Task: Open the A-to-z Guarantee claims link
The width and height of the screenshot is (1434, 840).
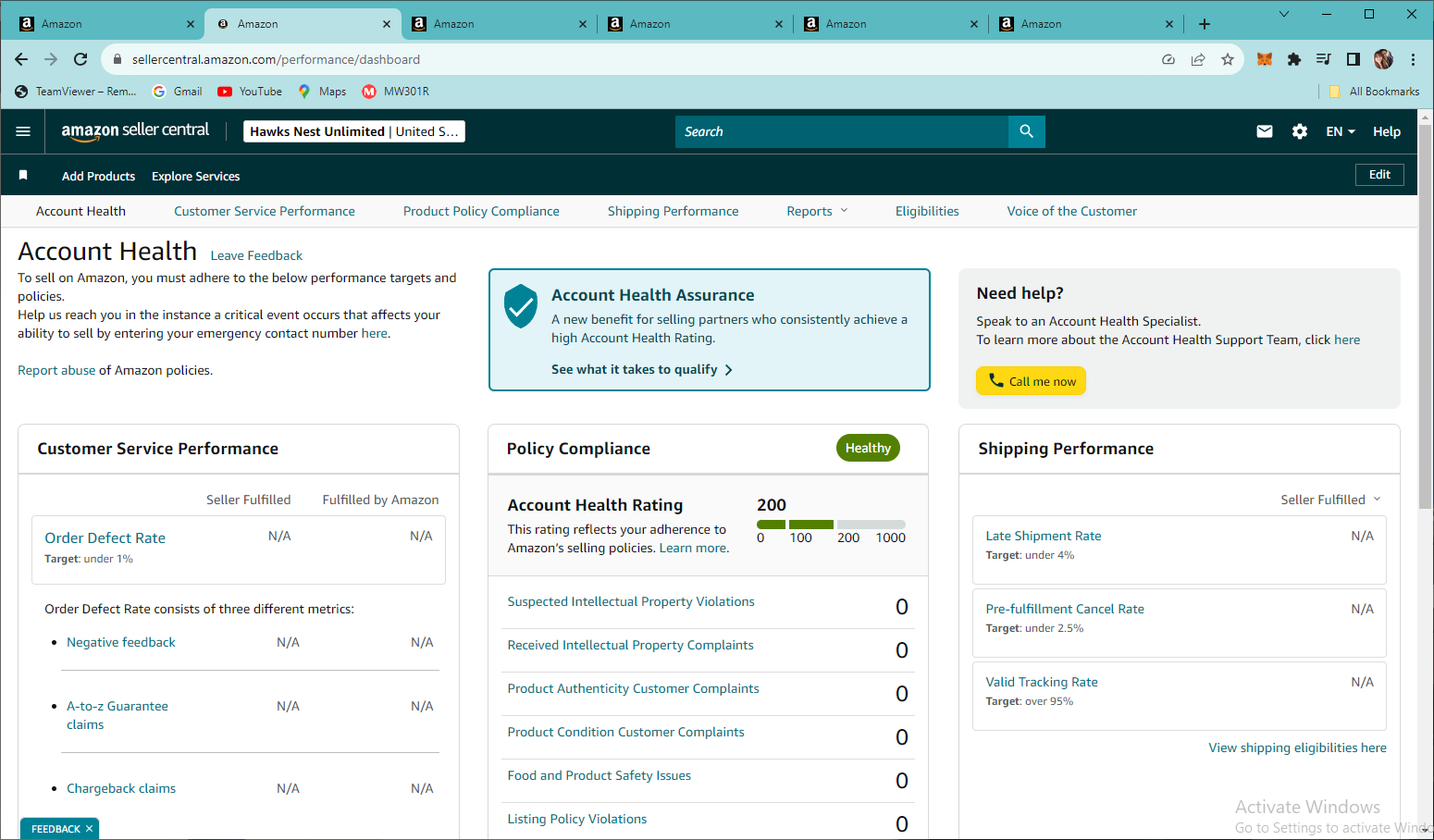Action: tap(117, 715)
